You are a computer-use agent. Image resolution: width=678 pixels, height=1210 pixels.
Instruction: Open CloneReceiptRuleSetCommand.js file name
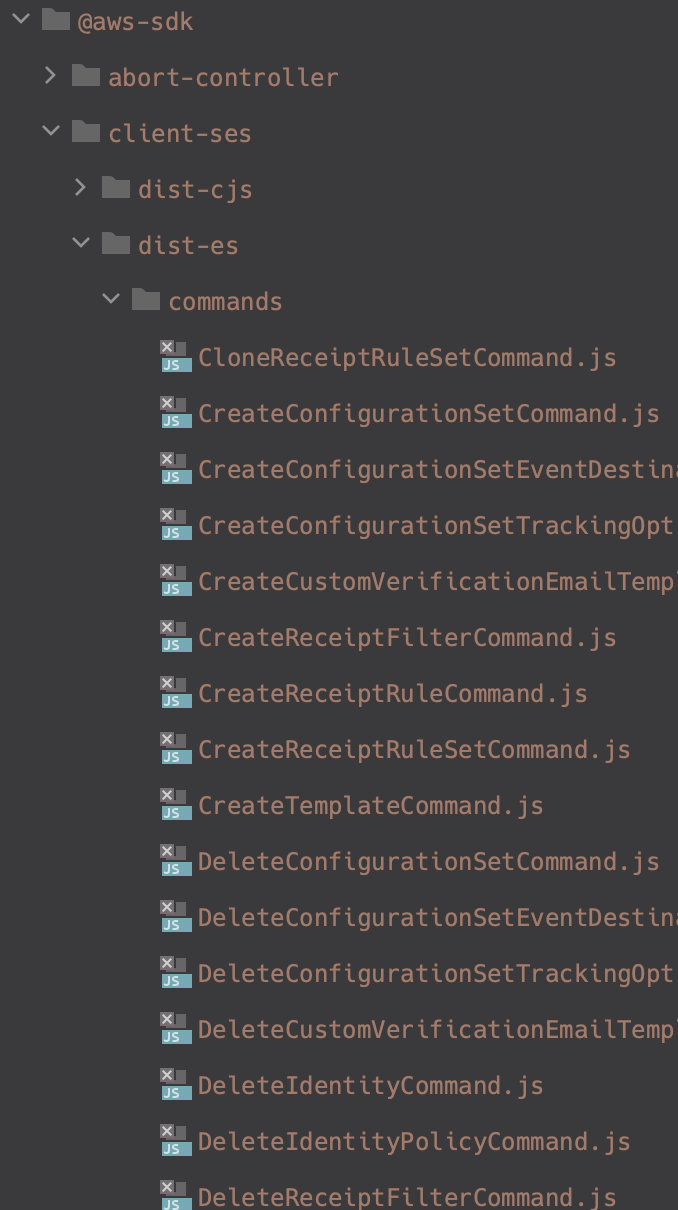pyautogui.click(x=407, y=358)
